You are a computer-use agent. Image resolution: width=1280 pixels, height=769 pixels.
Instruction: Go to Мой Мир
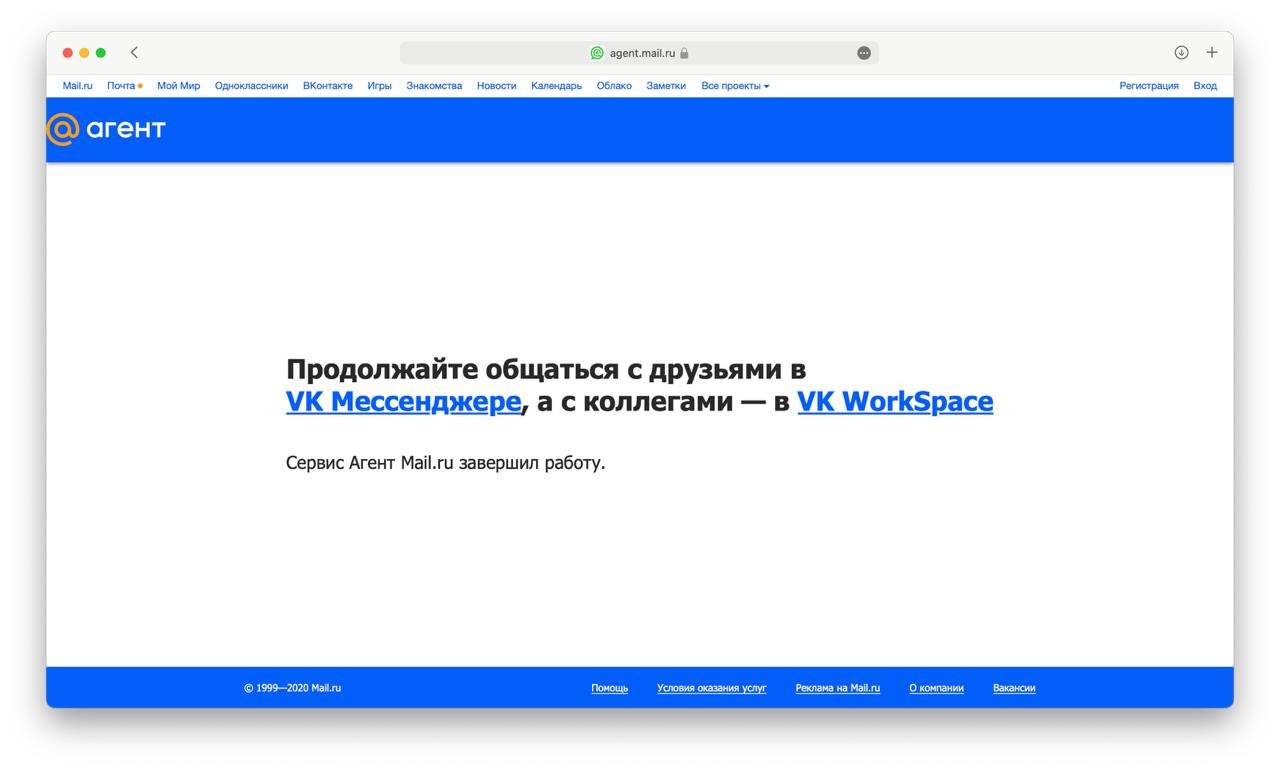(x=178, y=86)
